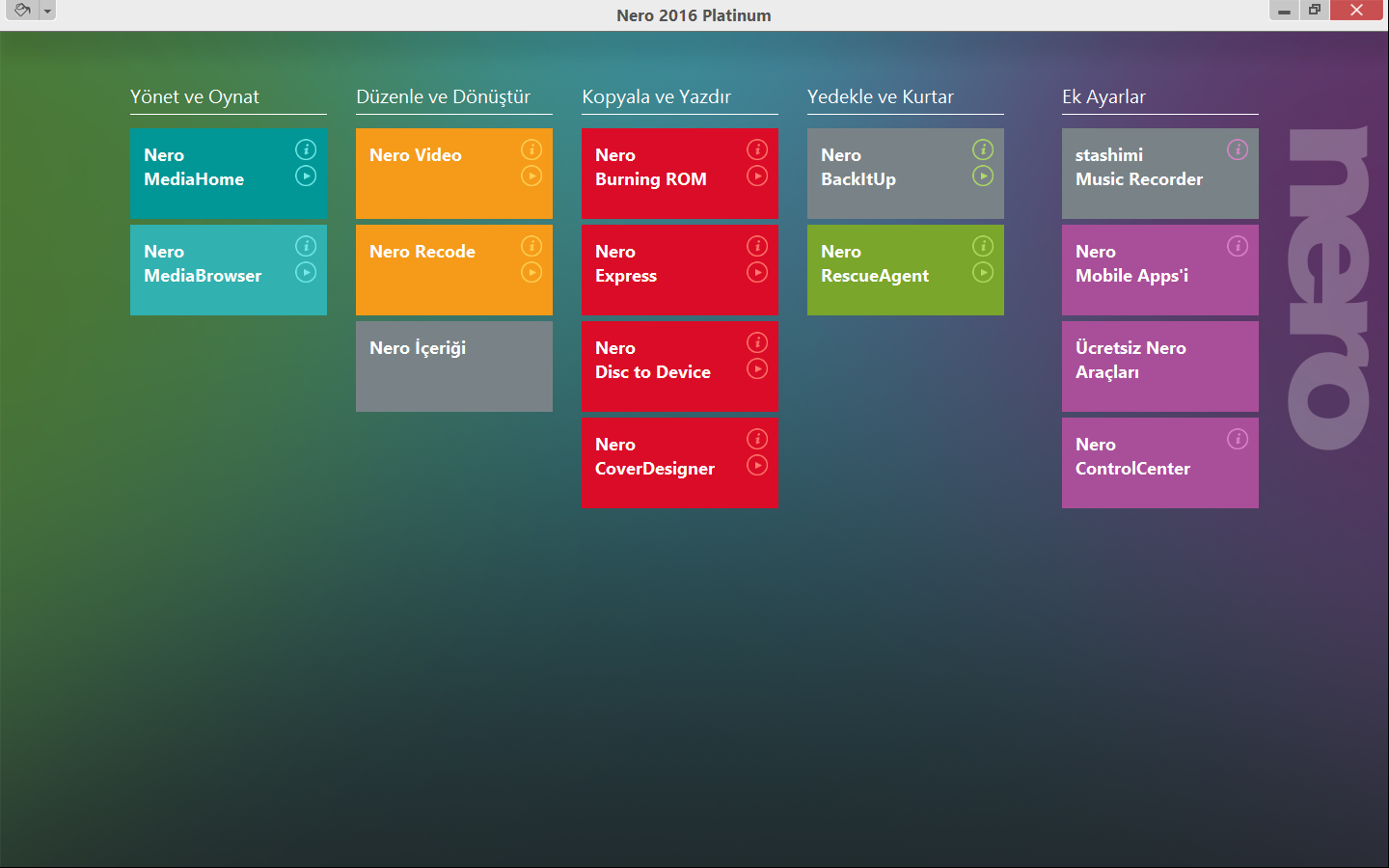Minimize the Nero 2016 Platinum window

point(1284,11)
